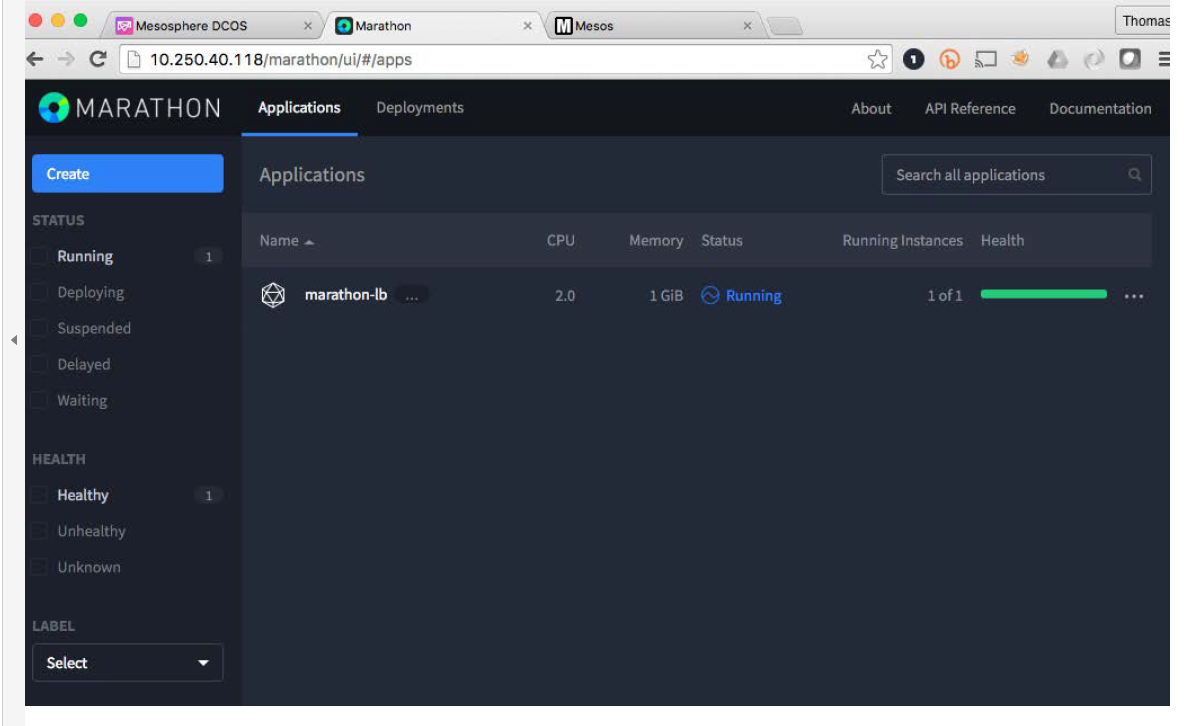Bookmark this page with the star icon
Viewport: 1194px width, 726px height.
[877, 59]
